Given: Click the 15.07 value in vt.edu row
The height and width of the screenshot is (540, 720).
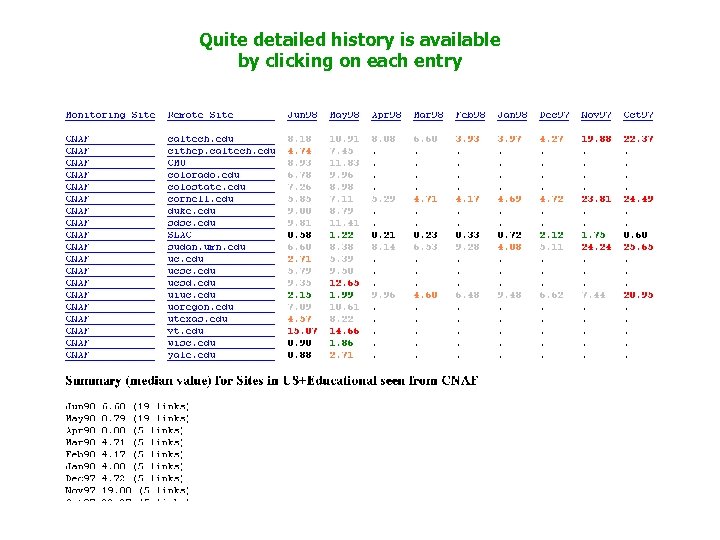Looking at the screenshot, I should [x=302, y=331].
